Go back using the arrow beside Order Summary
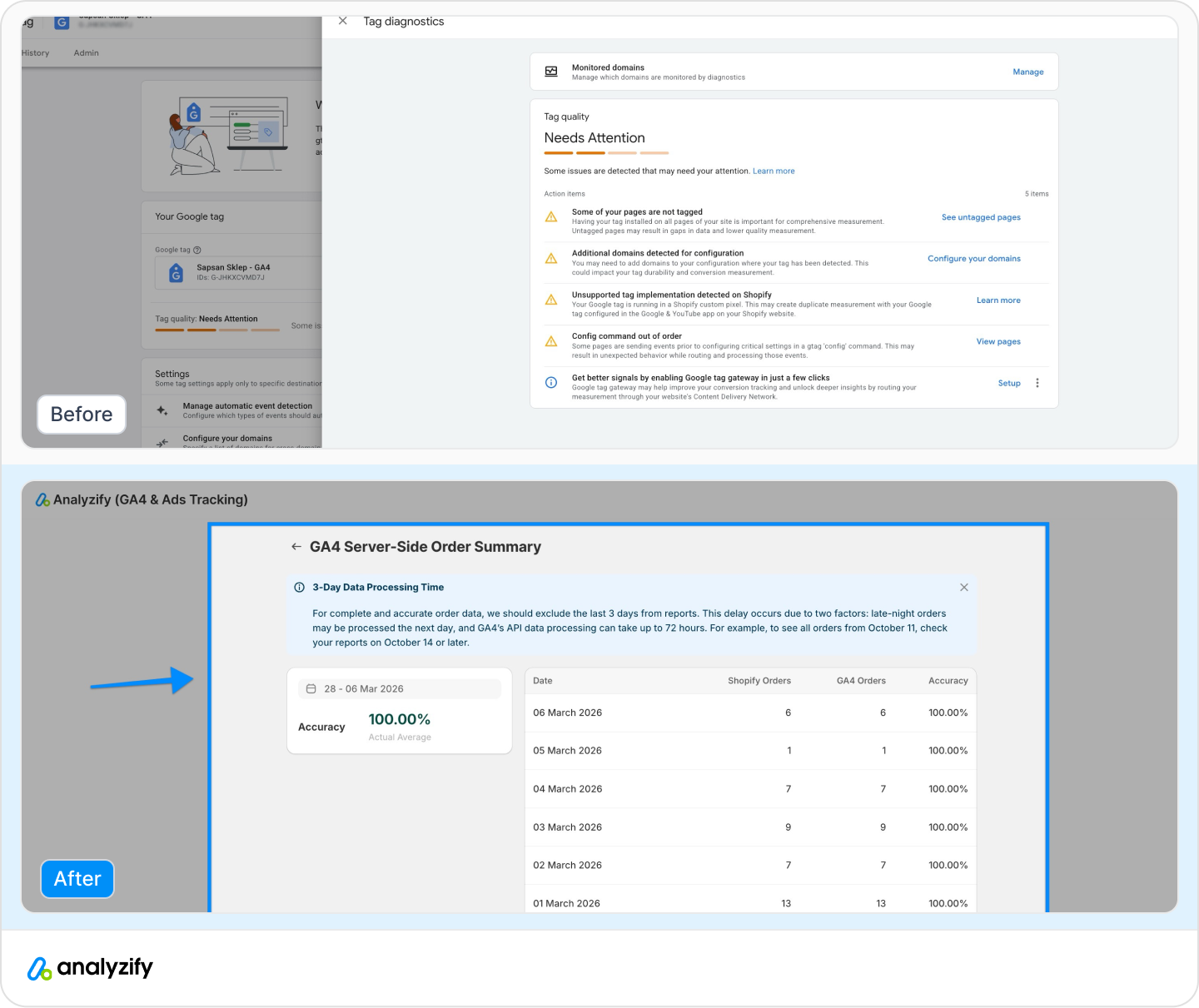This screenshot has width=1199, height=1008. click(x=296, y=547)
